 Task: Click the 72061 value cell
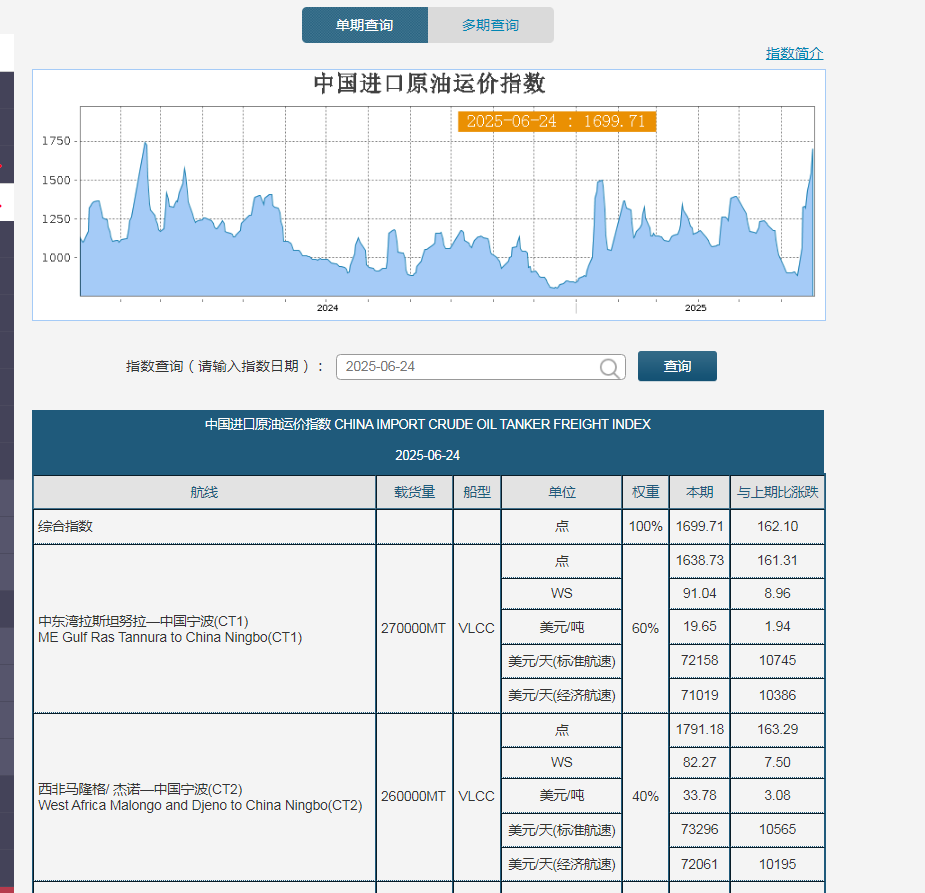pos(700,864)
